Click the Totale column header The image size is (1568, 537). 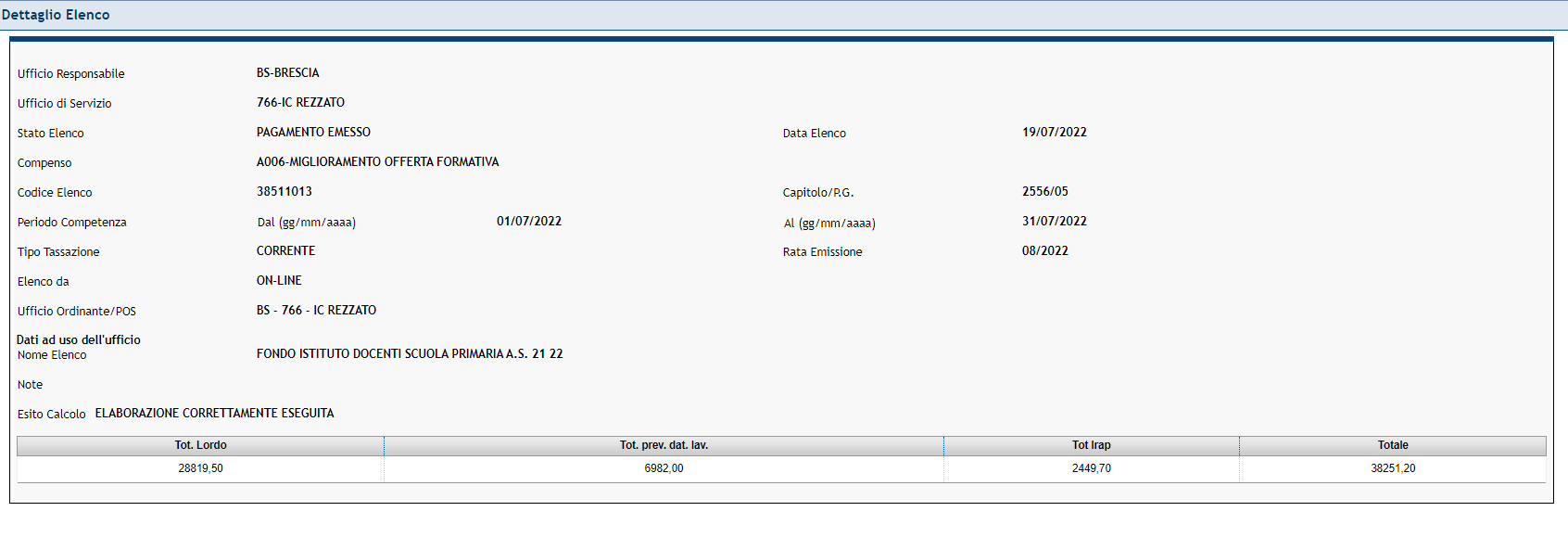click(x=1392, y=445)
